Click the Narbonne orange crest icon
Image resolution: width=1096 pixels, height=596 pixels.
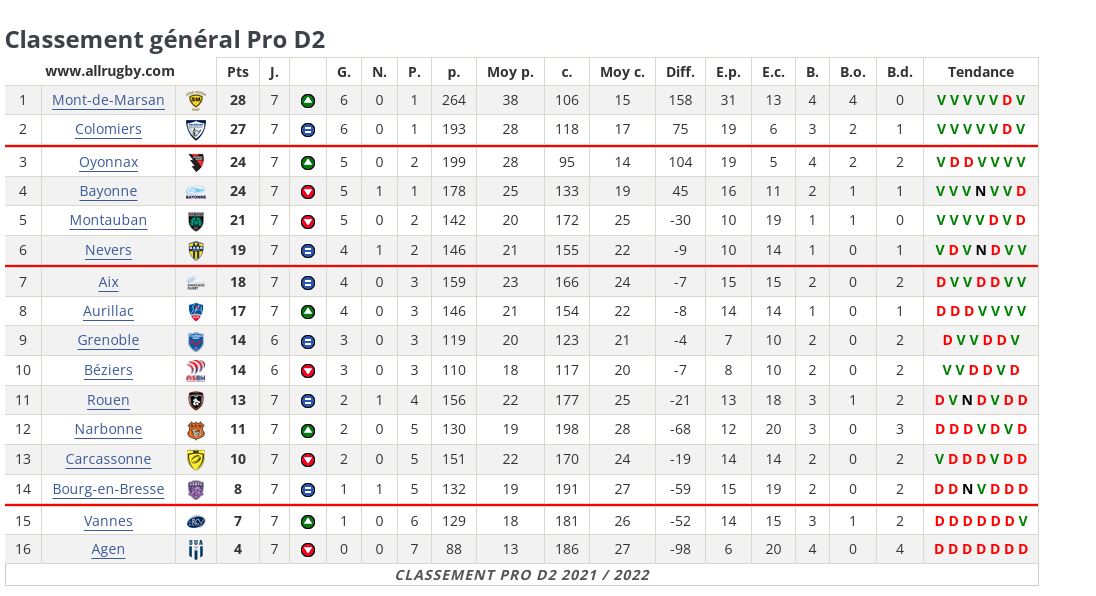coord(196,429)
